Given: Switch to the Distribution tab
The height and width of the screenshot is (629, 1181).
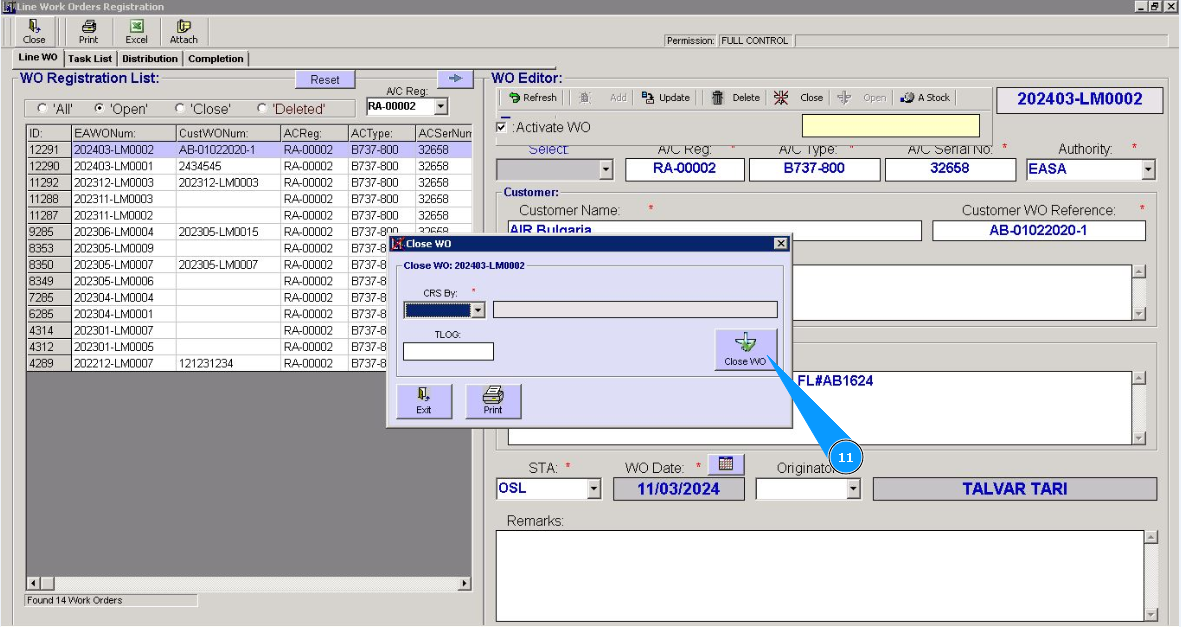Looking at the screenshot, I should tap(150, 59).
